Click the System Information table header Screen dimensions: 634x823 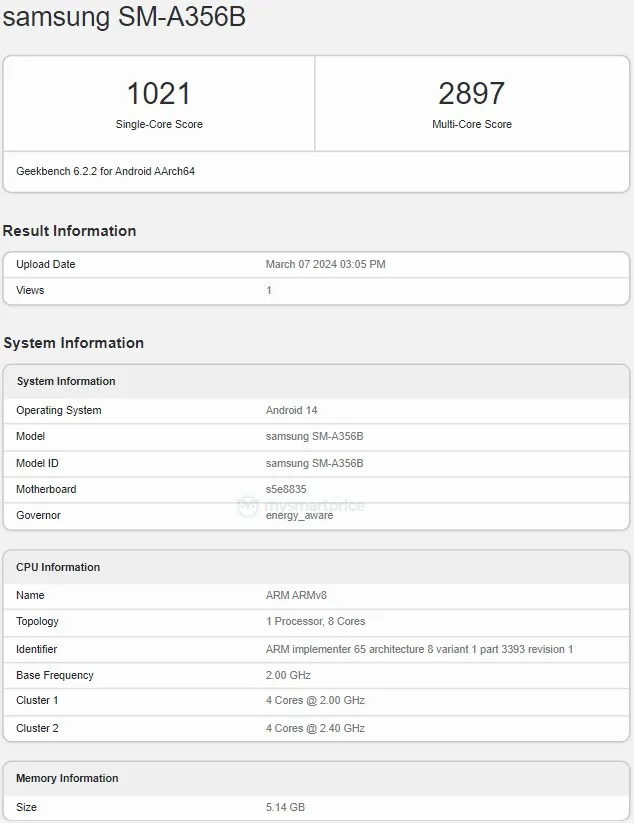tap(66, 381)
